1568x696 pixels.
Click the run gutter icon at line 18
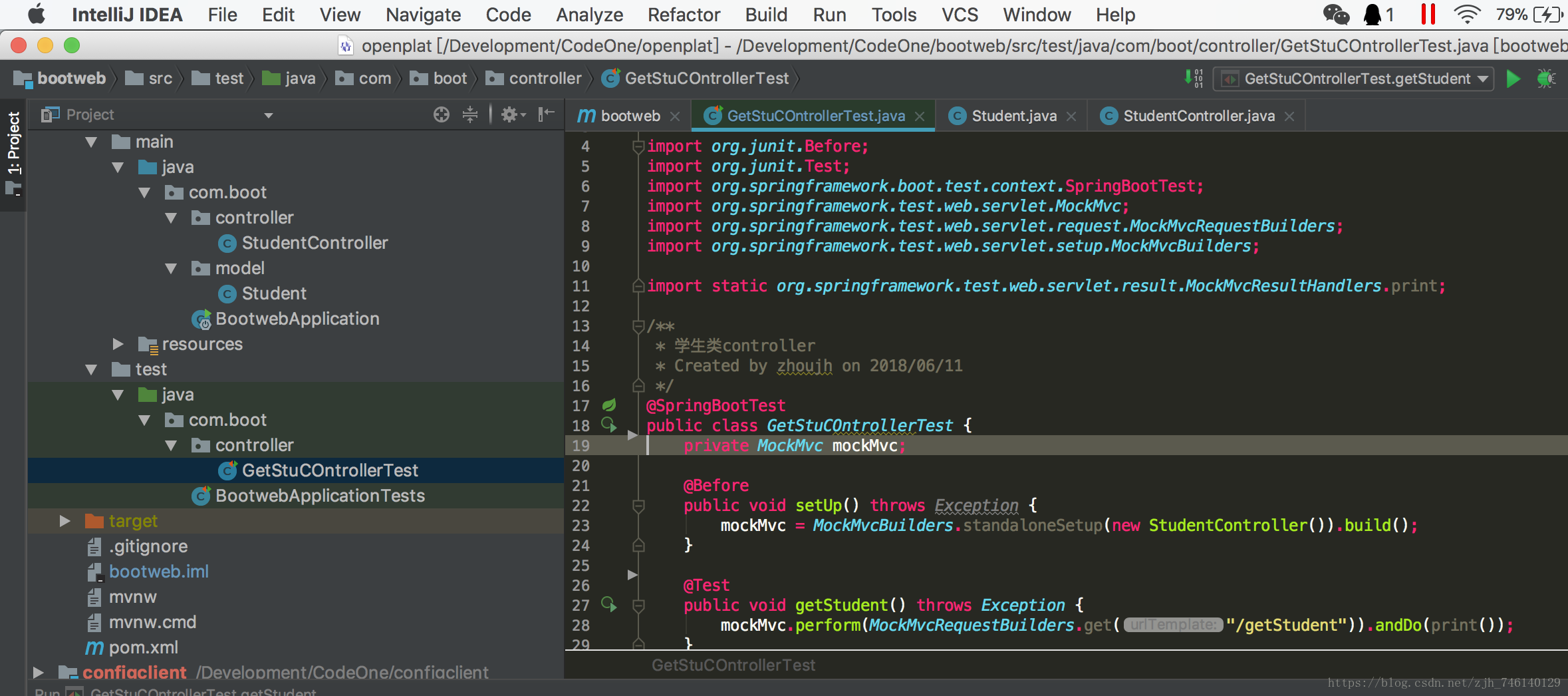[x=608, y=425]
